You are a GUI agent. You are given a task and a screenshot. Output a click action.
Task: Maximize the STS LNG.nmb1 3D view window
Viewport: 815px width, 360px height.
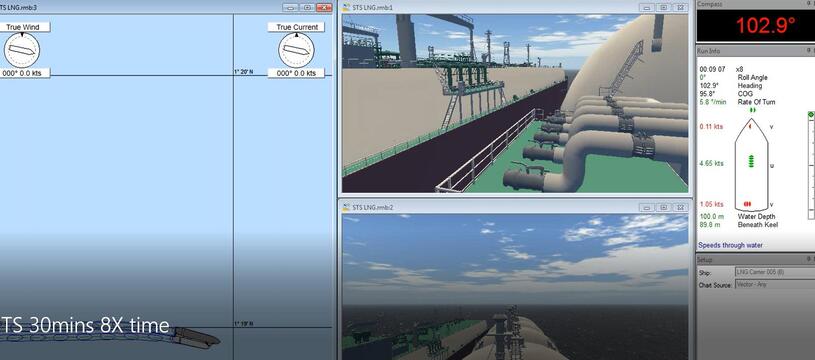tap(663, 7)
